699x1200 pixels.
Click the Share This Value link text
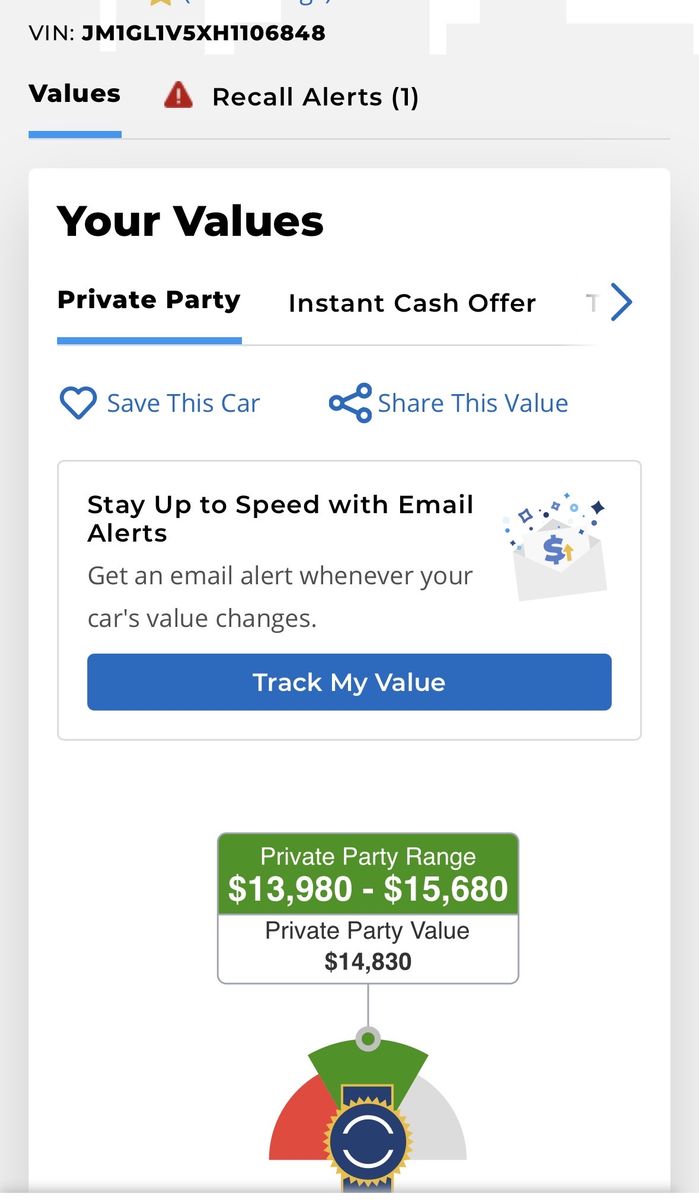(473, 403)
